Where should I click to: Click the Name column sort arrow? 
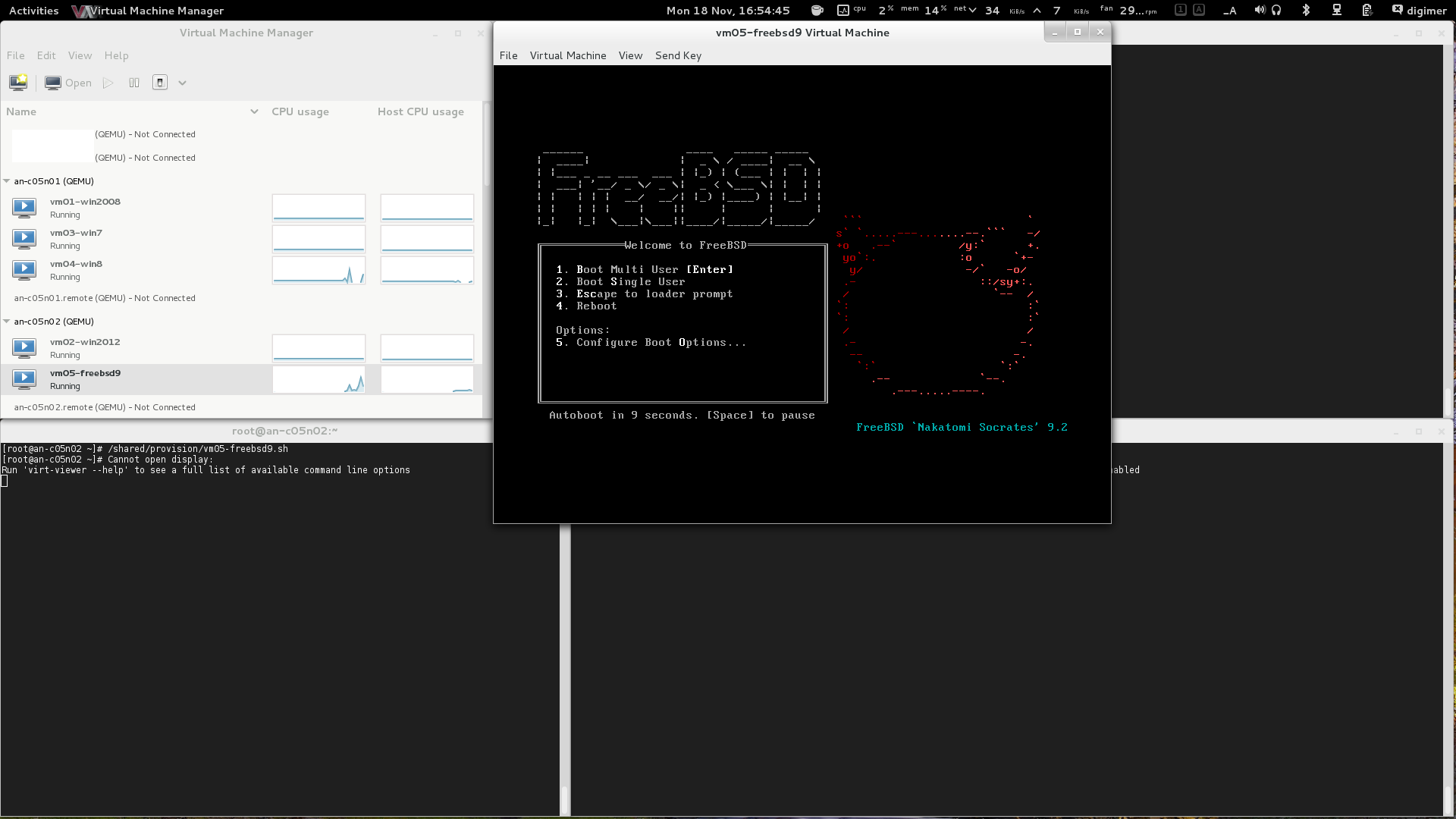pos(254,111)
